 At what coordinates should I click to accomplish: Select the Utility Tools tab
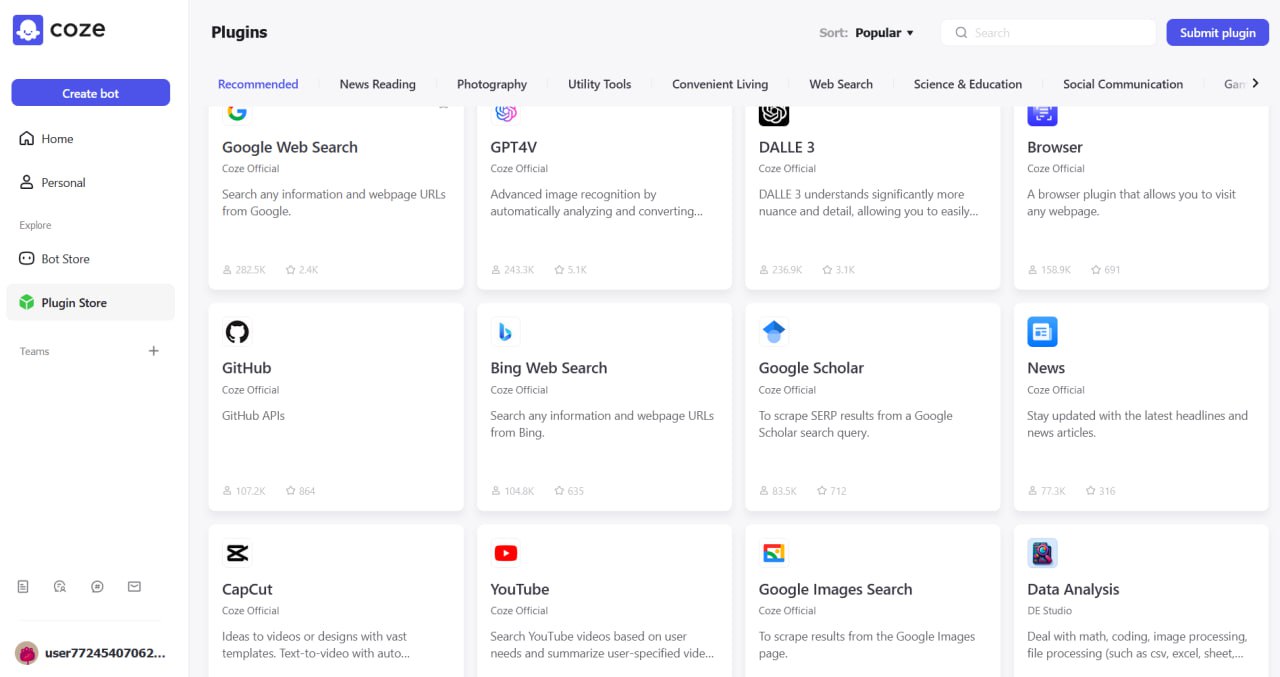click(599, 85)
